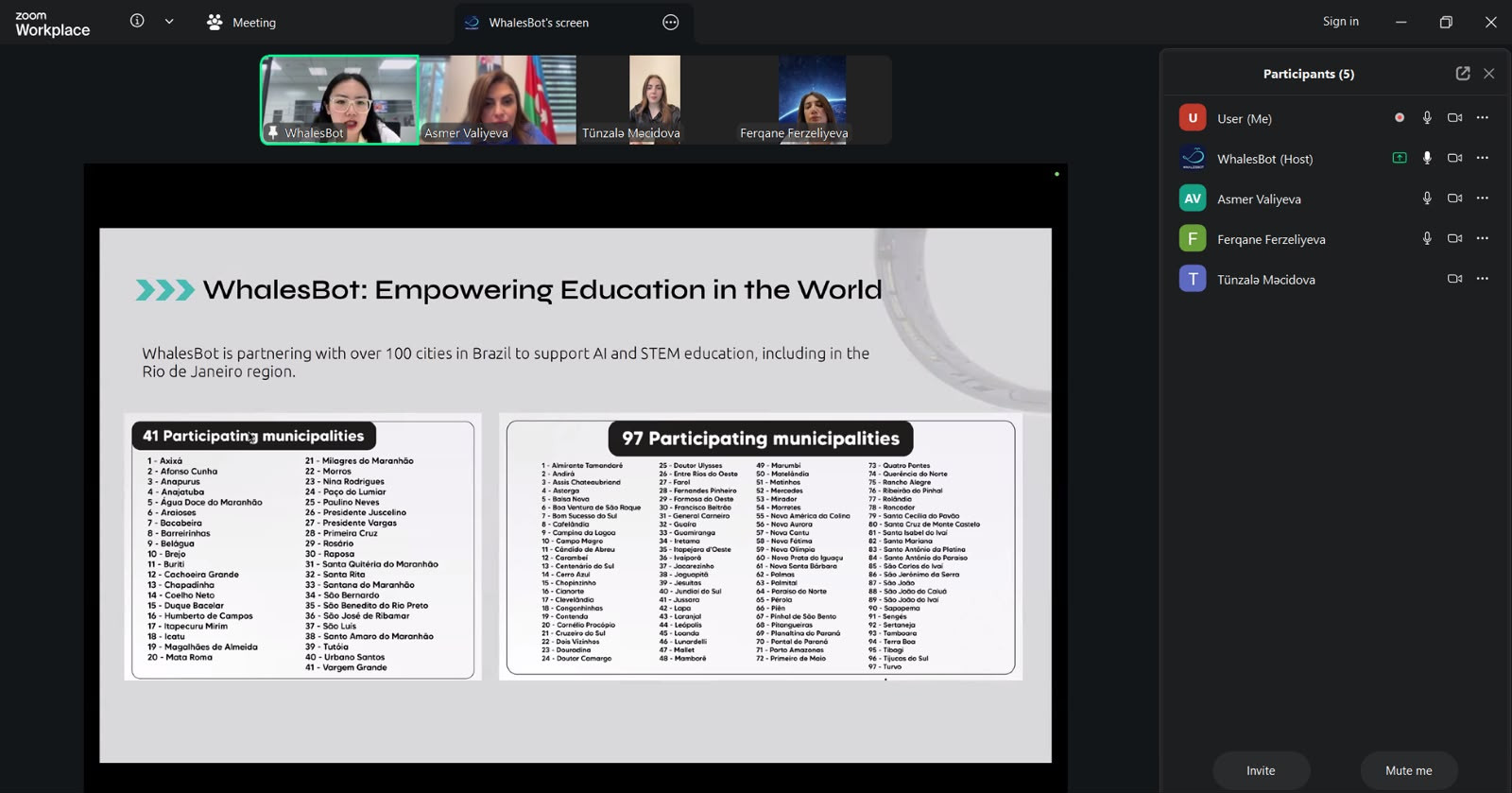1512x793 pixels.
Task: Select Ferqane Ferzeliyeva's video thumbnail
Action: point(813,99)
